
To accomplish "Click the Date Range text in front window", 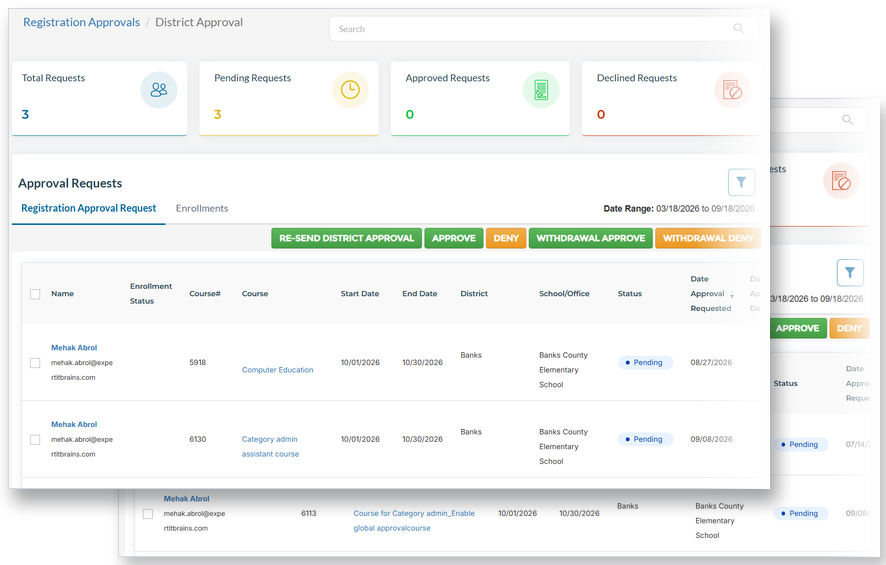I will 679,209.
